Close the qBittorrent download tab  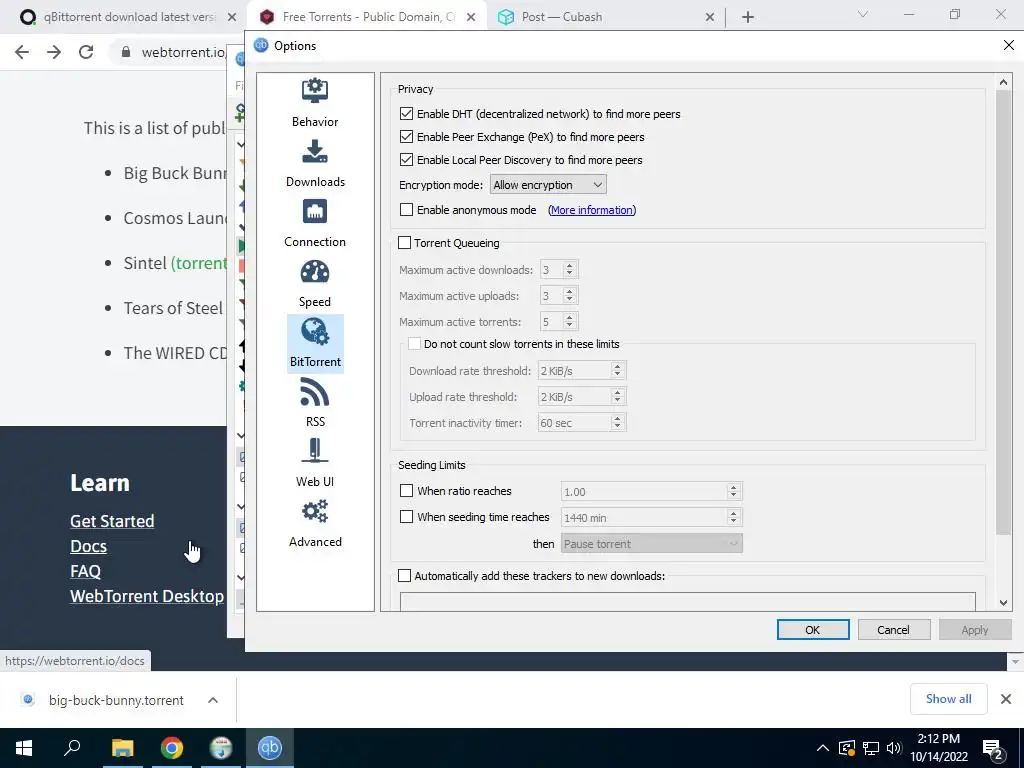pos(232,17)
